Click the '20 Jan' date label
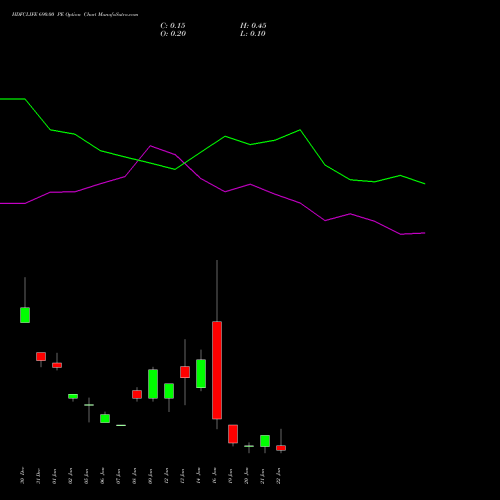The width and height of the screenshot is (500, 500). tap(247, 476)
